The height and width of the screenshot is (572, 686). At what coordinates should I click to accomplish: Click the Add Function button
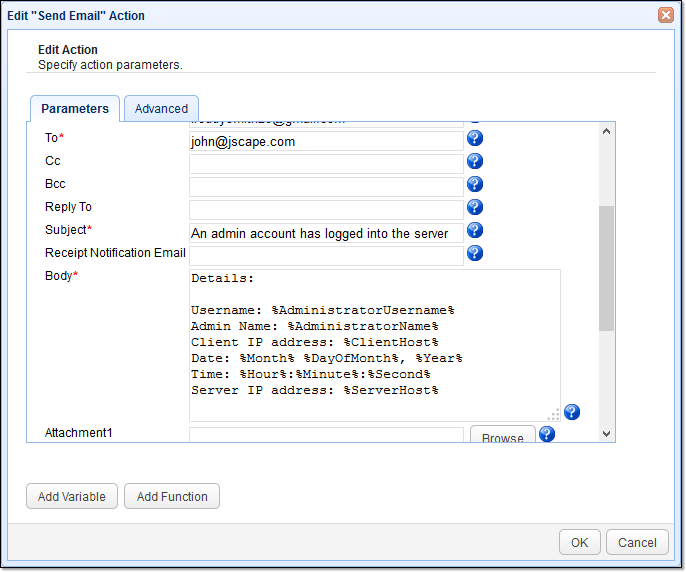[172, 496]
